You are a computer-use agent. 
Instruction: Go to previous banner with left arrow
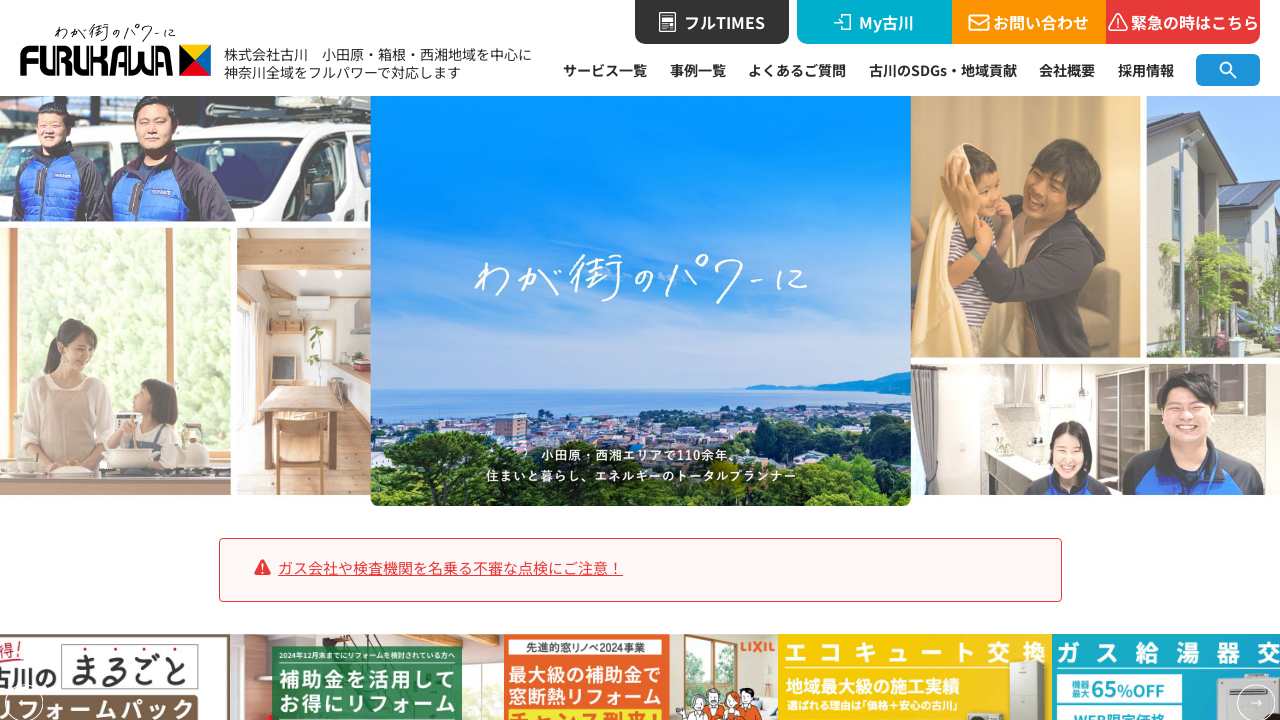(22, 703)
